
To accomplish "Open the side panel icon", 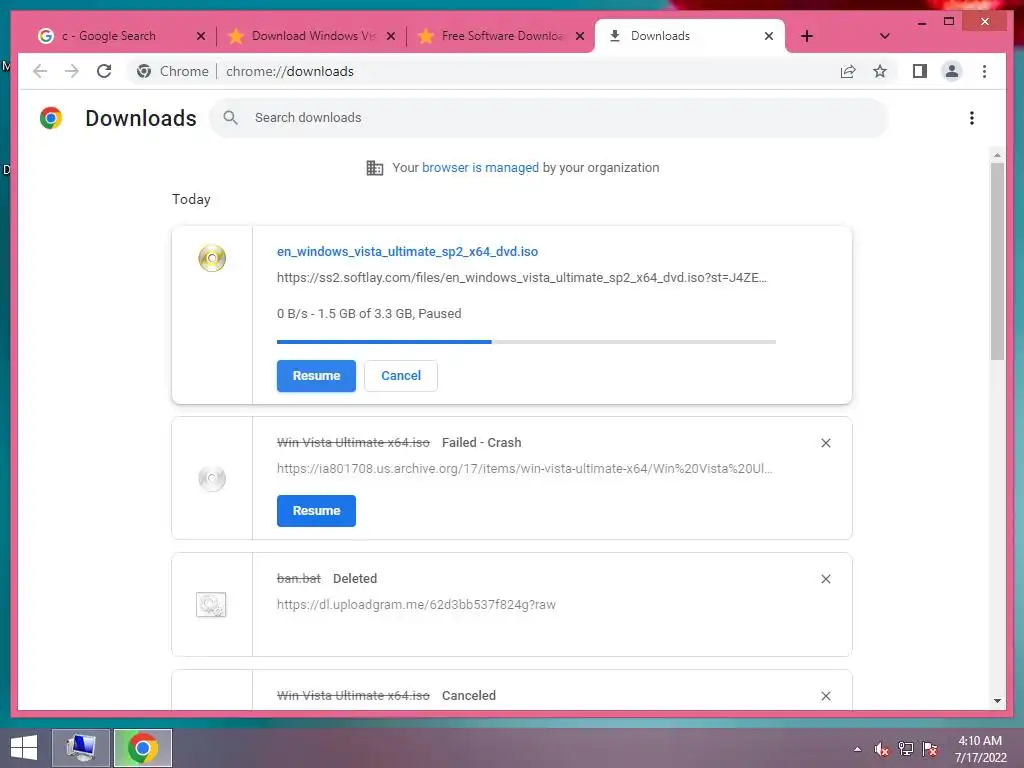I will pos(920,71).
